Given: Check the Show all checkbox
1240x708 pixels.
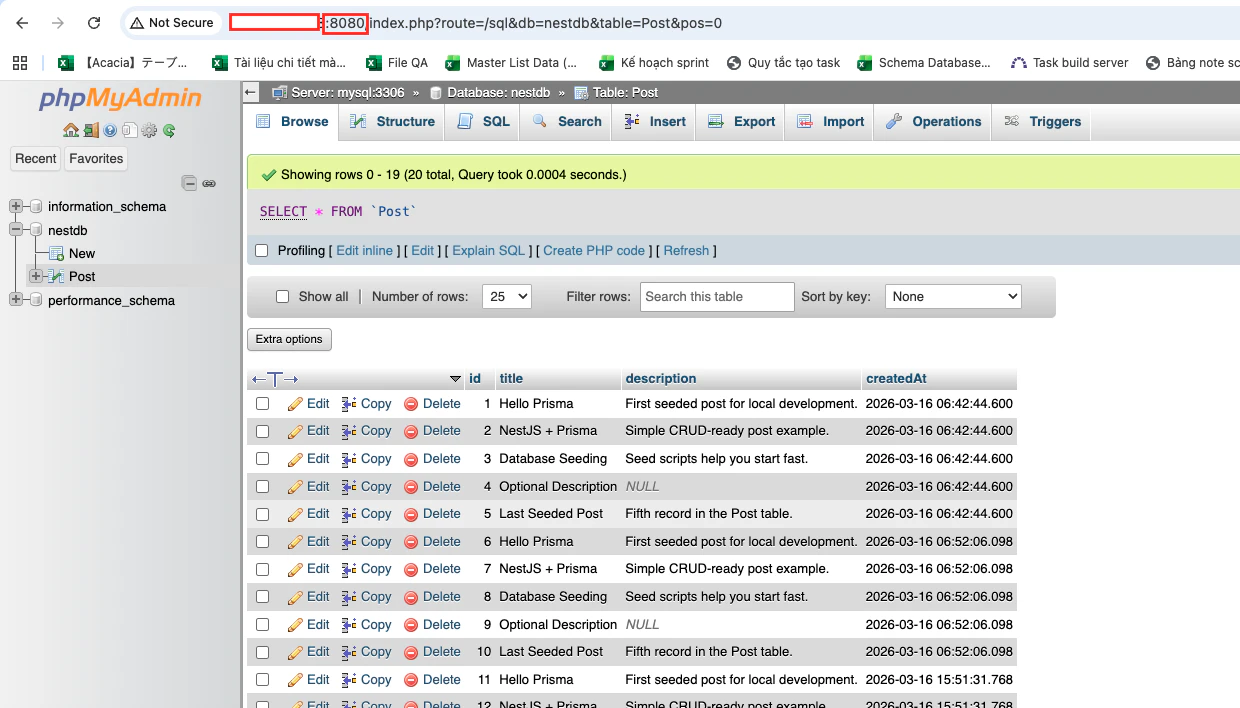Looking at the screenshot, I should pos(282,297).
